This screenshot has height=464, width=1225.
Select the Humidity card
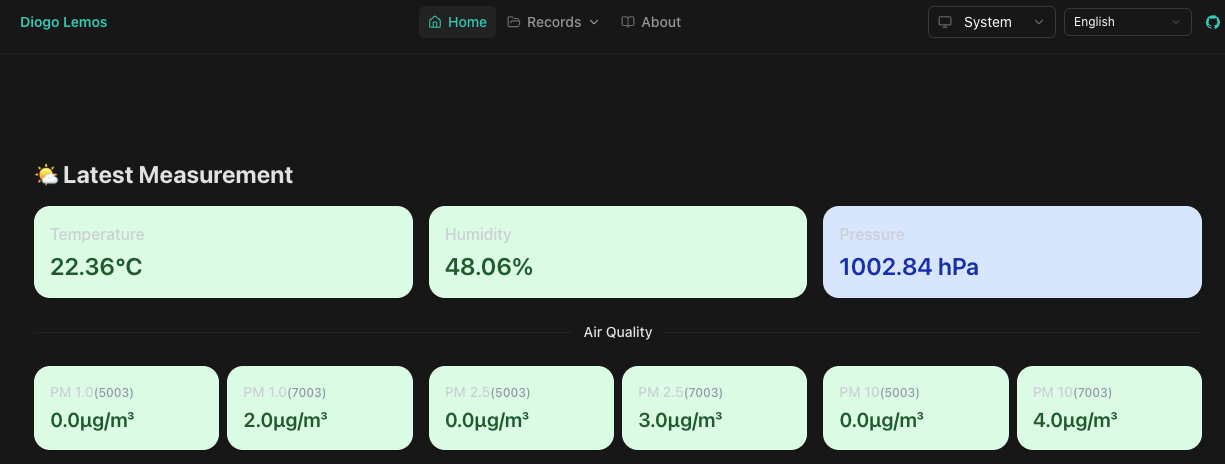pos(617,252)
